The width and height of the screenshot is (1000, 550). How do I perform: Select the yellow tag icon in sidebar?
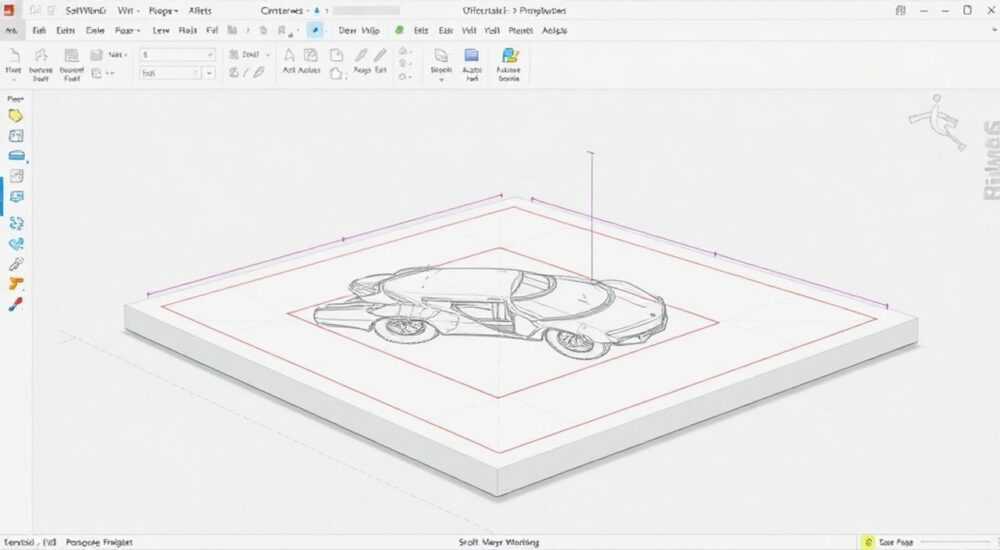tap(15, 116)
